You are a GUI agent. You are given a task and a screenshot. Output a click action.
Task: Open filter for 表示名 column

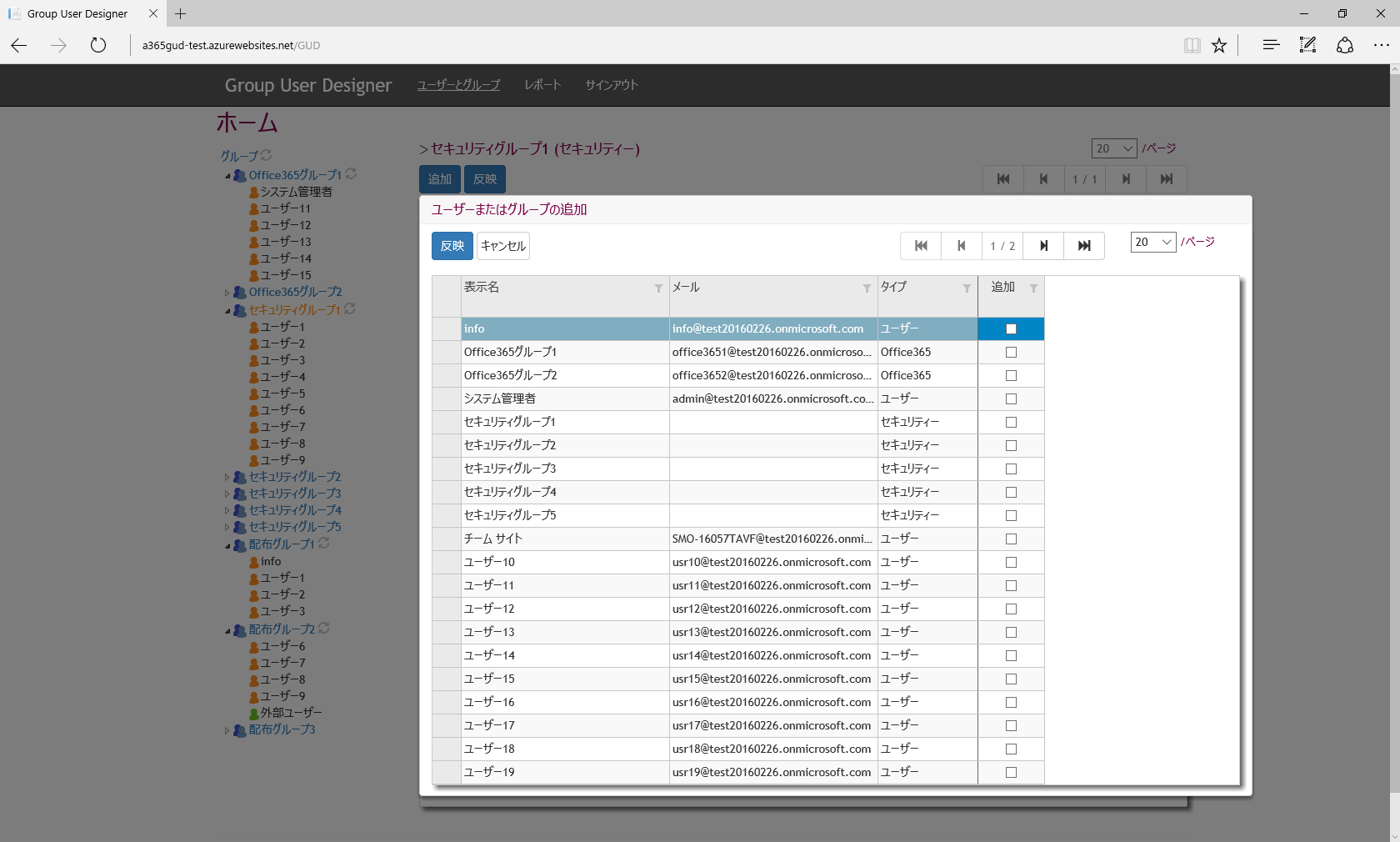(658, 288)
